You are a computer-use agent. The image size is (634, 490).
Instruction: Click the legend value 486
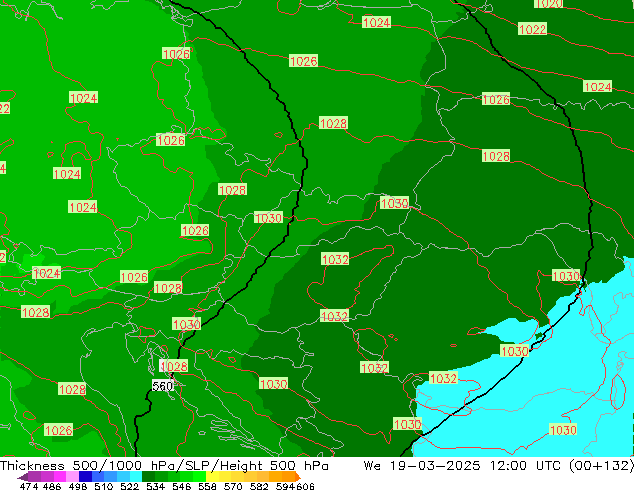(52, 486)
